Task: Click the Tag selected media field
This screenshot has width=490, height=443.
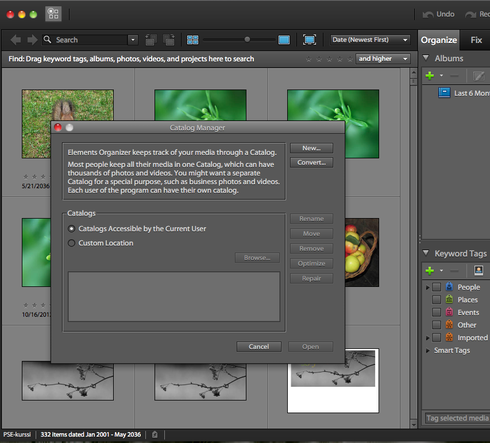Action: [457, 418]
